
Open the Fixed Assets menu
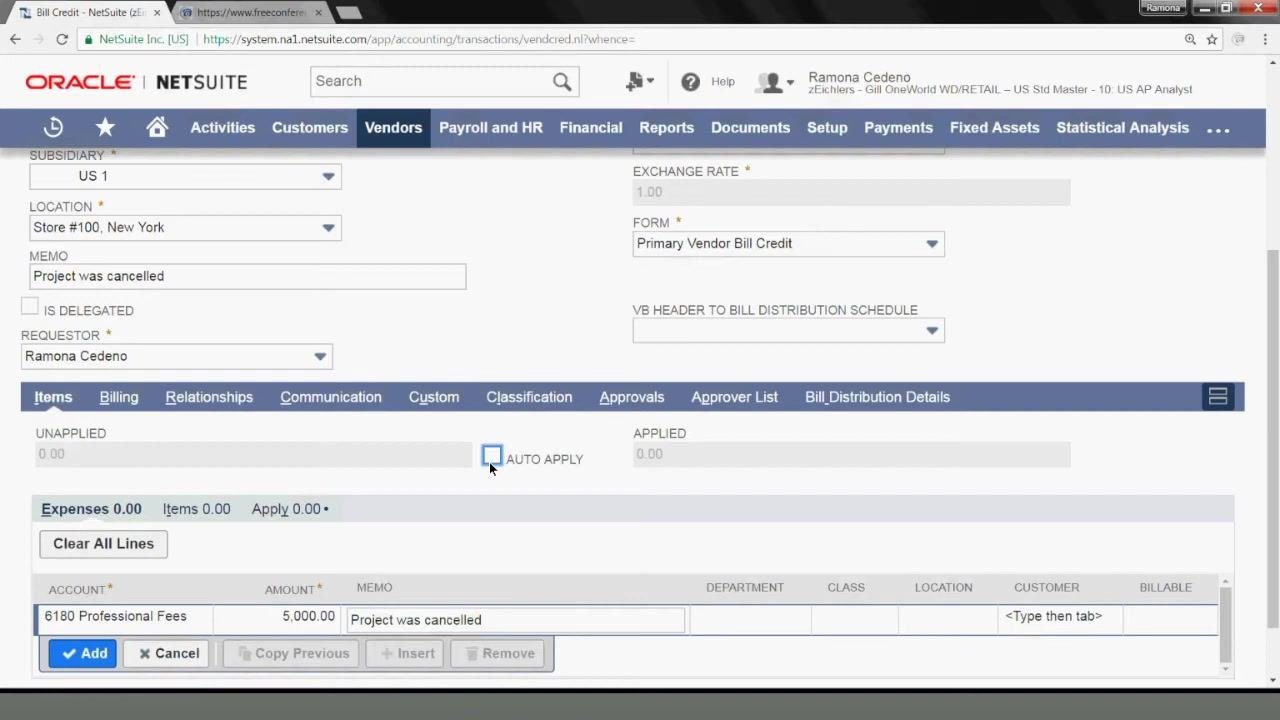click(x=994, y=128)
